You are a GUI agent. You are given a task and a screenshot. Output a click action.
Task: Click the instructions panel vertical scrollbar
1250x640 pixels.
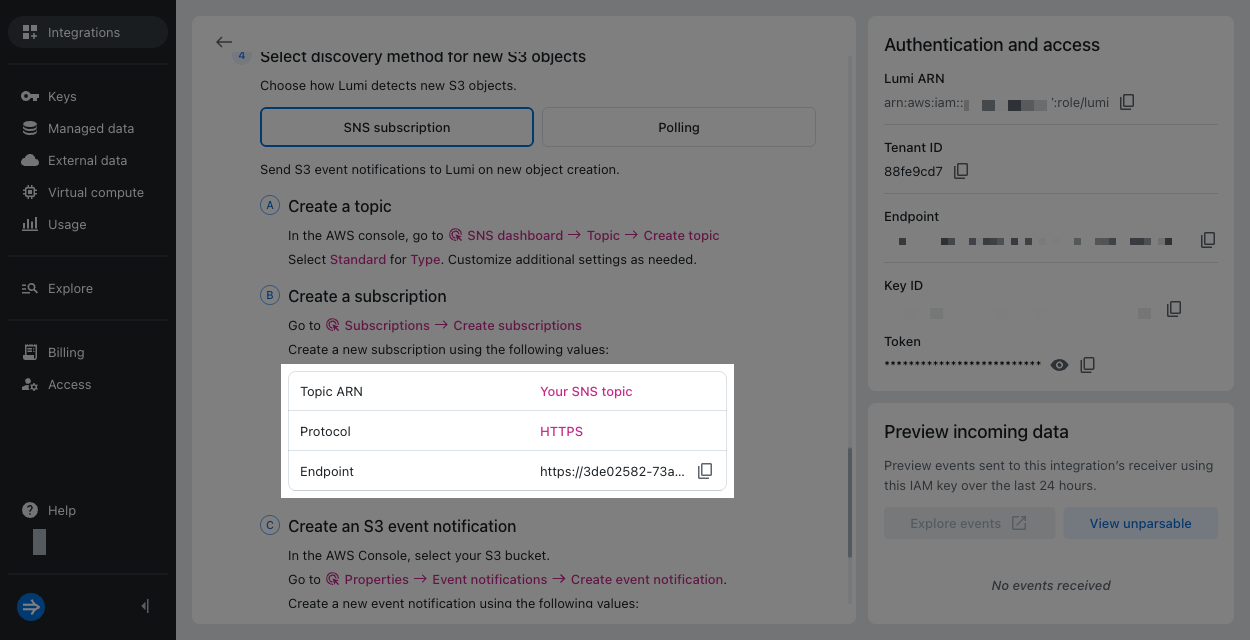click(x=850, y=502)
